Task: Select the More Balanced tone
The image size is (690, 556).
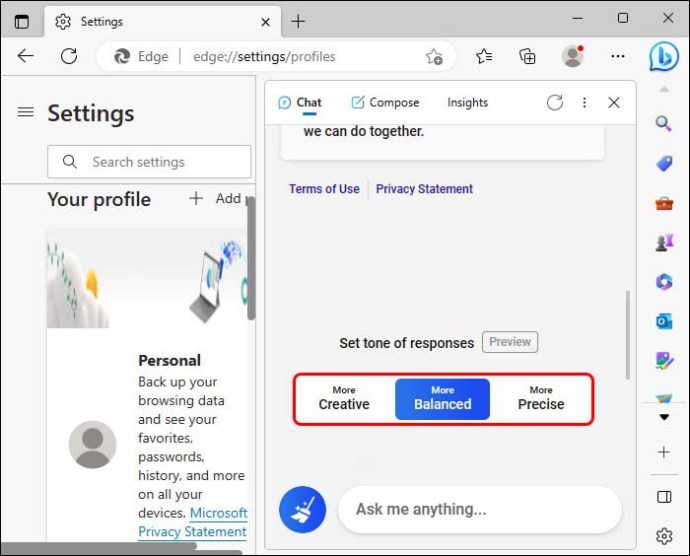Action: 442,399
